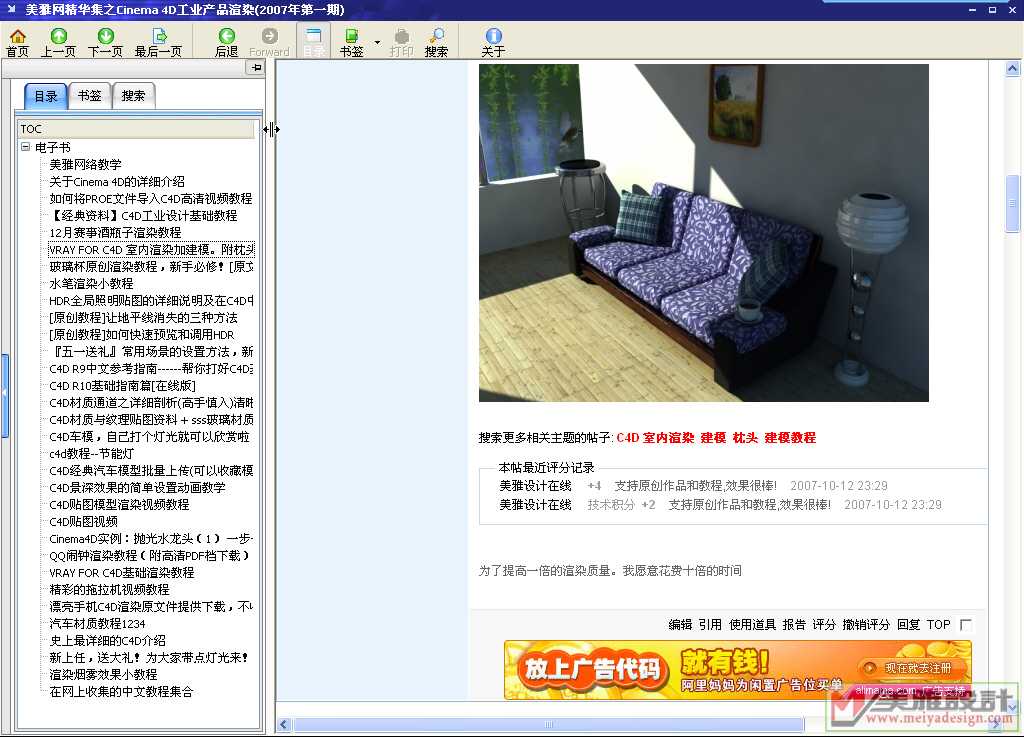This screenshot has width=1024, height=737.
Task: Open HDR全局照明贴图的详细说明 entry
Action: coord(152,300)
